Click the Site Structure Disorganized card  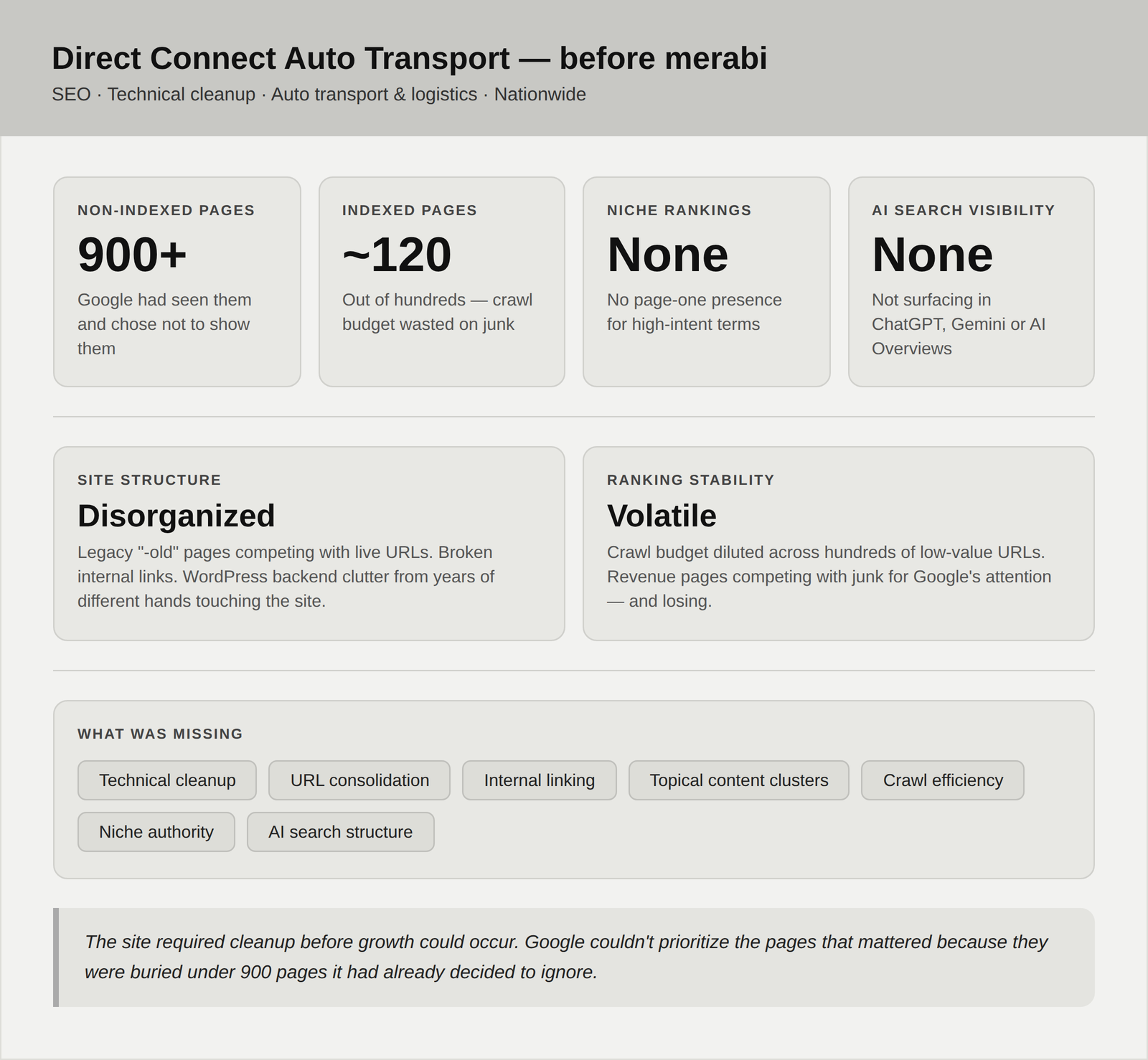[309, 544]
